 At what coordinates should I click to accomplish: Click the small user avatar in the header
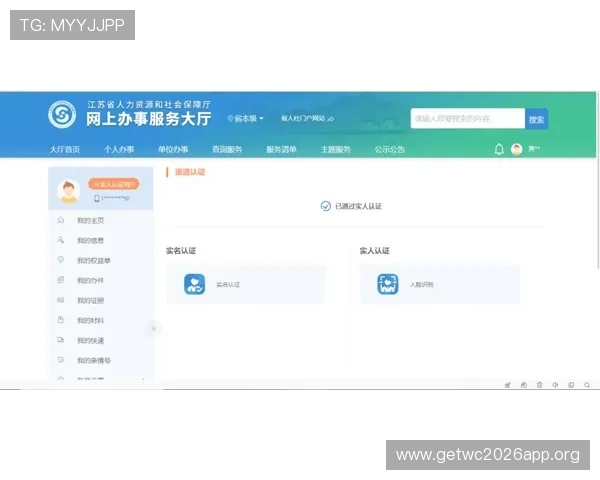click(517, 149)
